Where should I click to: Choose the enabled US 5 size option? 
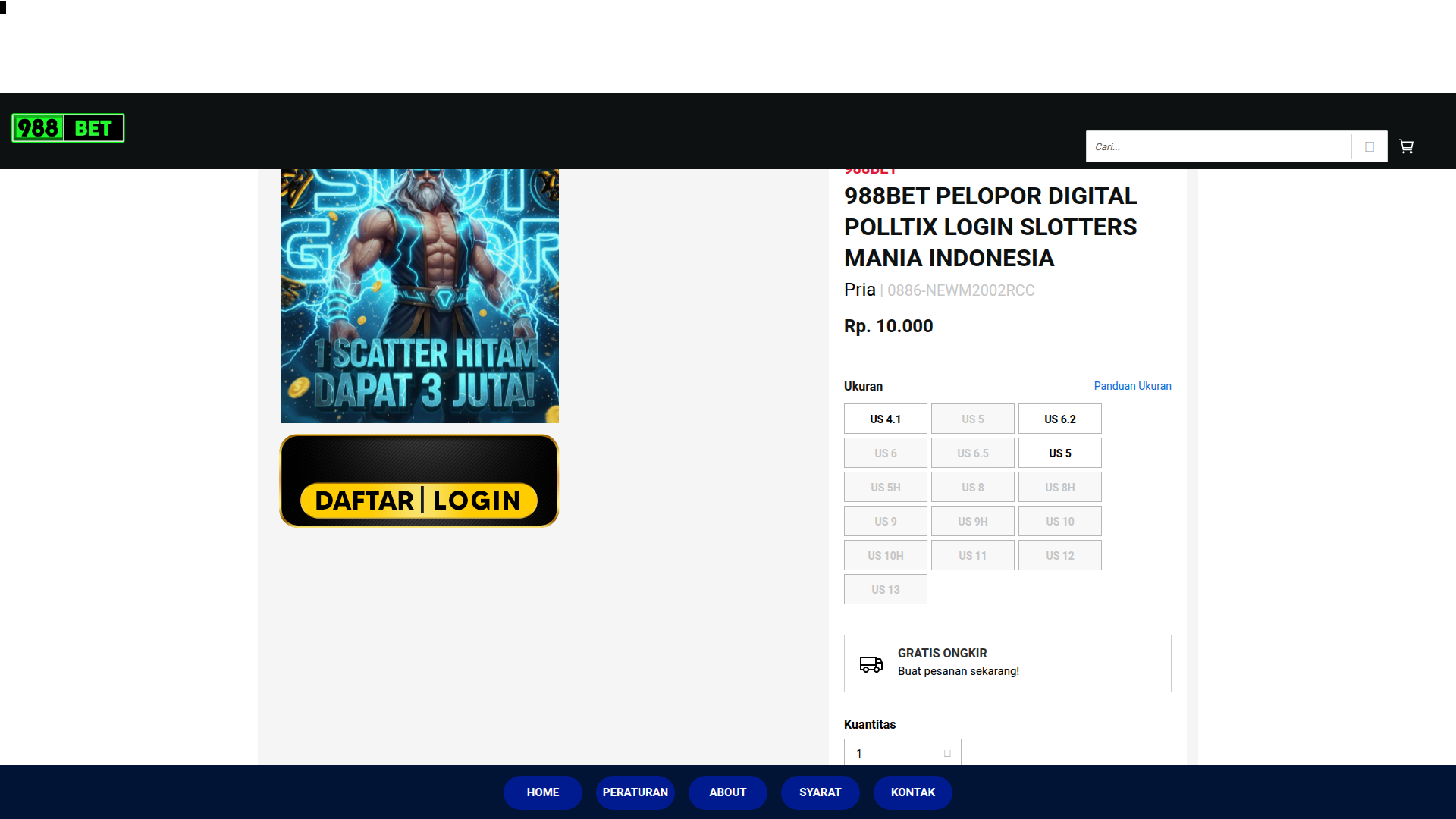pyautogui.click(x=1059, y=453)
